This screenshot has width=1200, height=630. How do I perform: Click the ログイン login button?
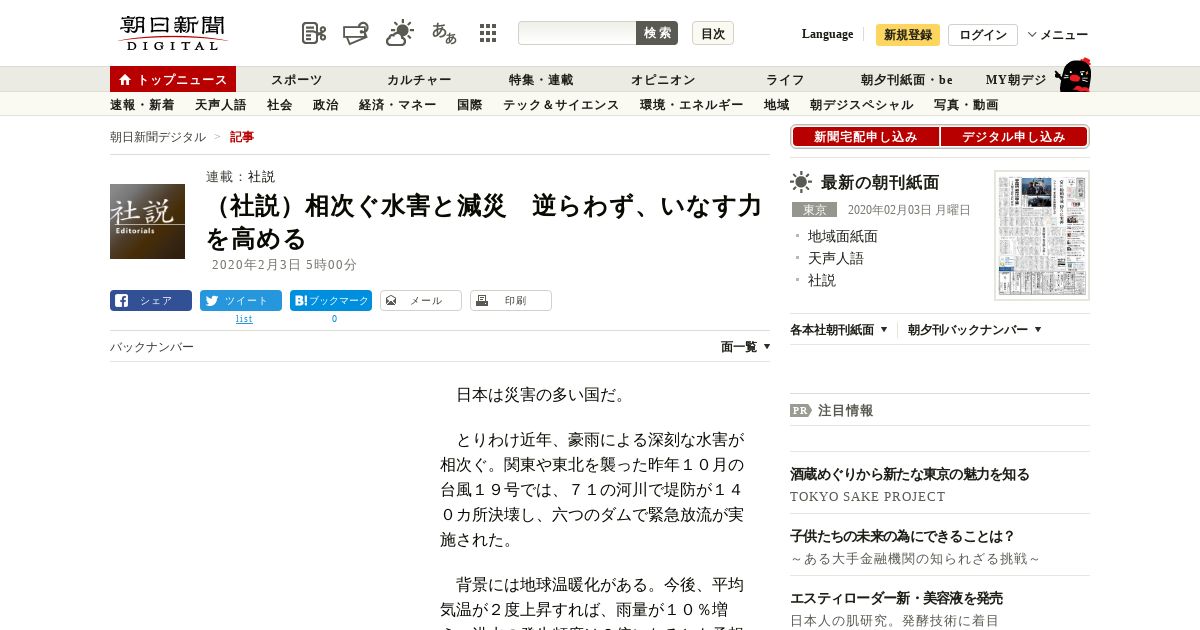[x=983, y=35]
